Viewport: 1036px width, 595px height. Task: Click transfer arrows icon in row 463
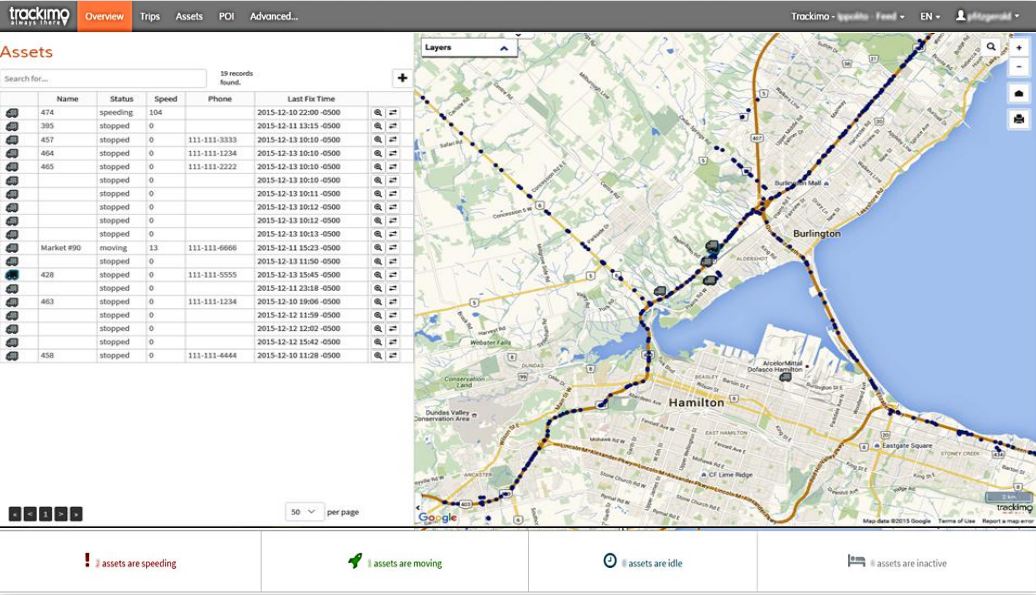pyautogui.click(x=393, y=302)
